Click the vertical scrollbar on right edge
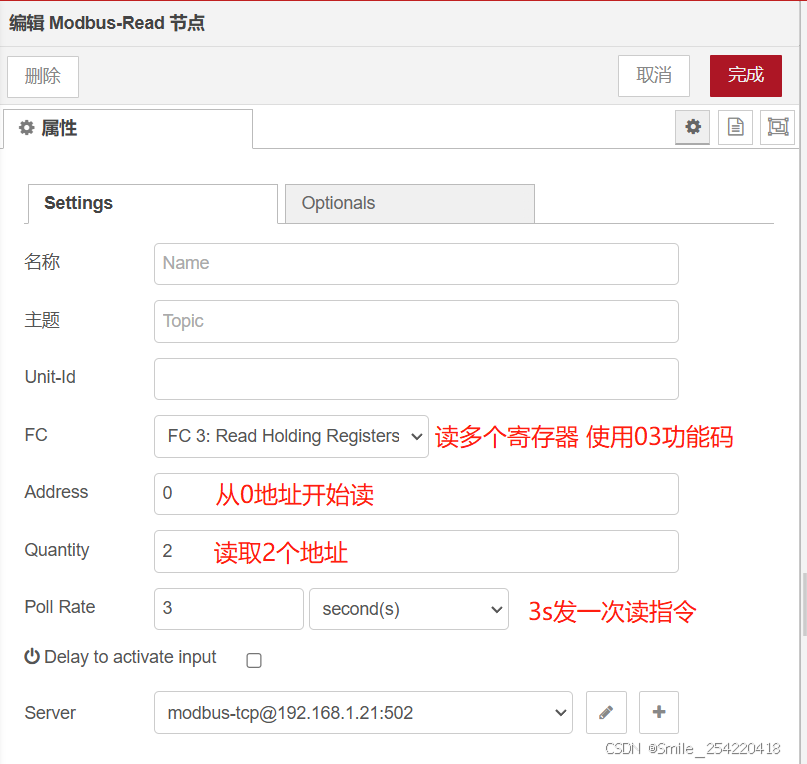Viewport: 807px width, 764px height. 804,605
